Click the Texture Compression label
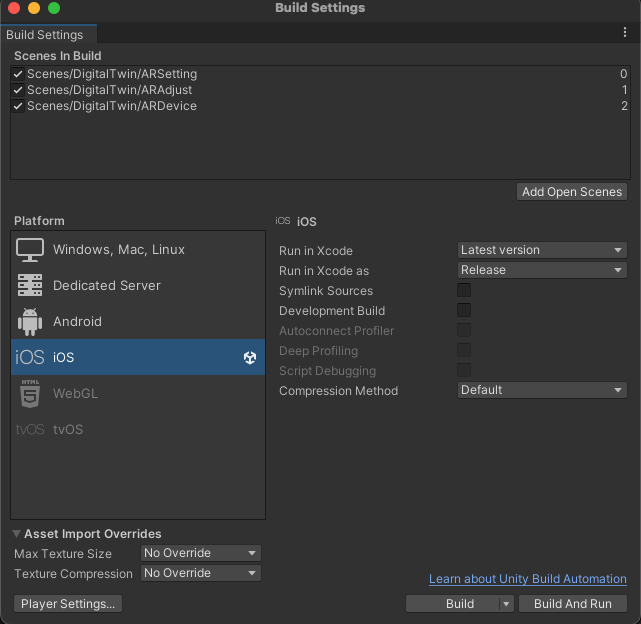 click(x=74, y=574)
